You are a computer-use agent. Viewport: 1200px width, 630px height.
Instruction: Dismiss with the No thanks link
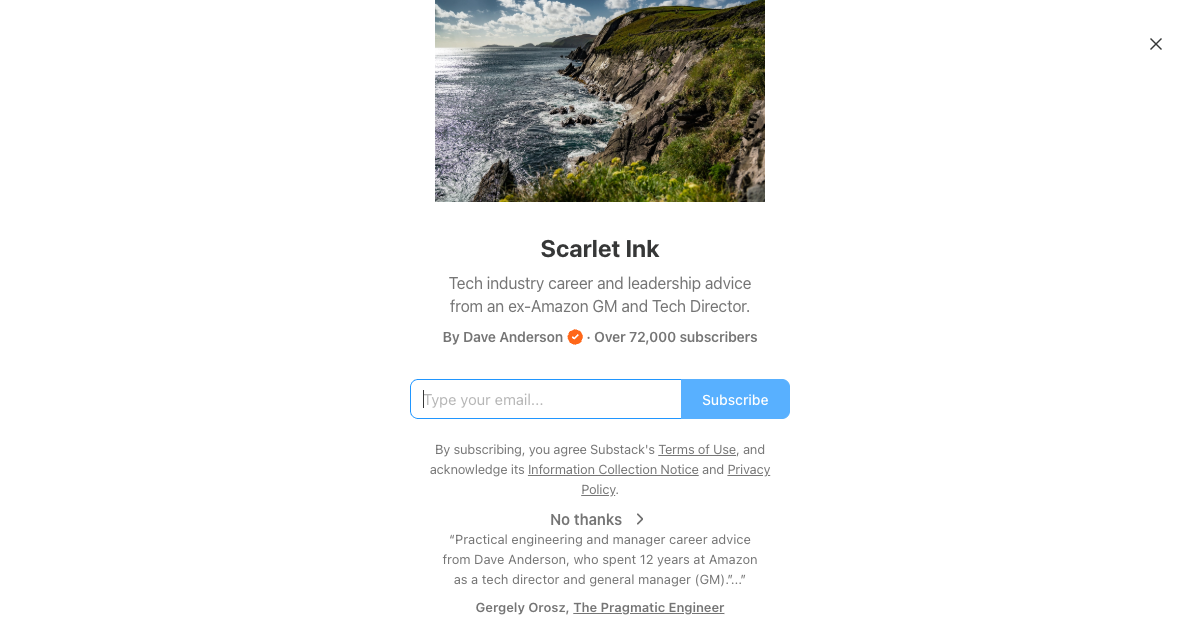[586, 519]
